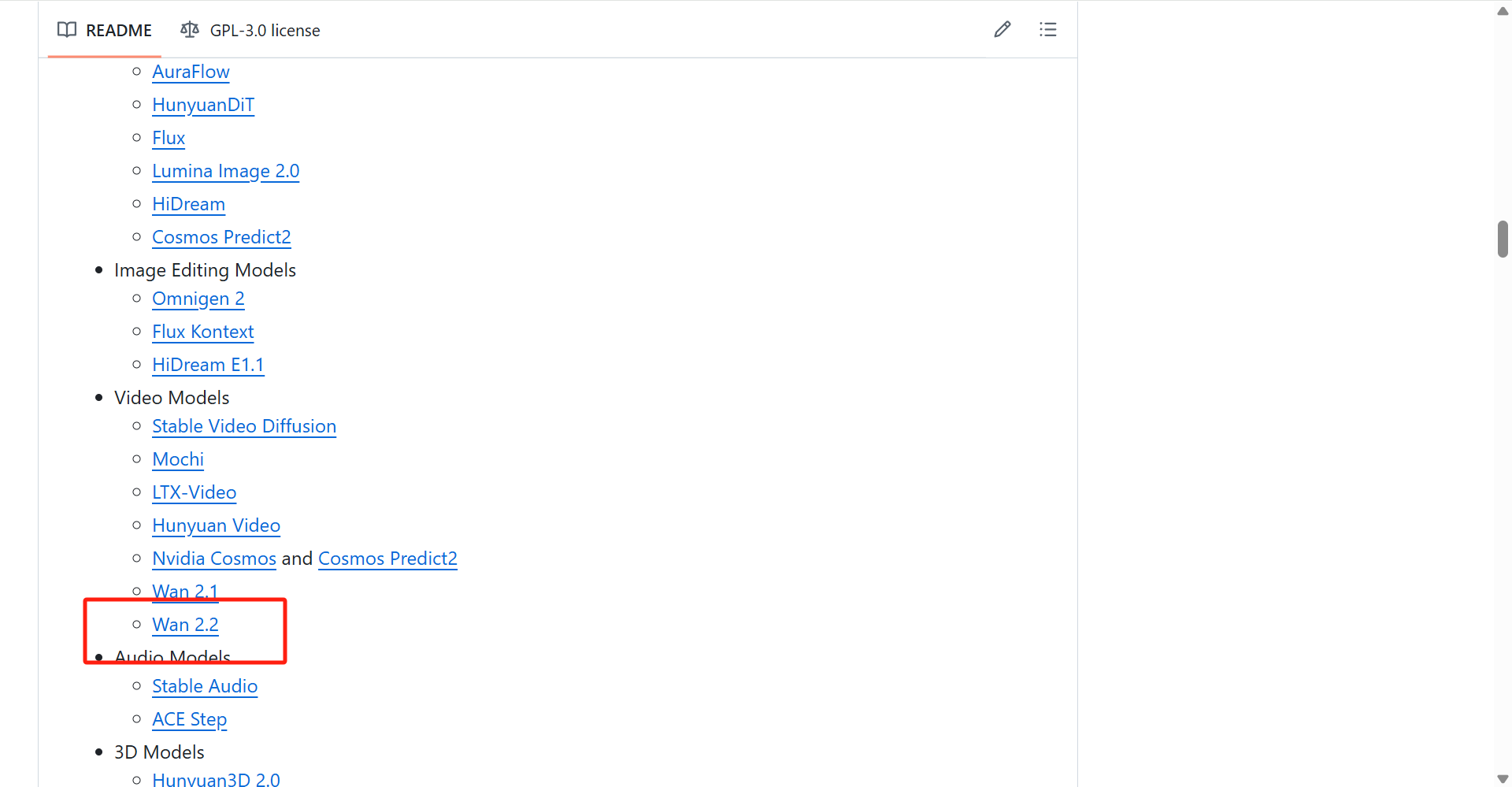The image size is (1512, 787).
Task: Open the AuraFlow link
Action: click(x=191, y=72)
